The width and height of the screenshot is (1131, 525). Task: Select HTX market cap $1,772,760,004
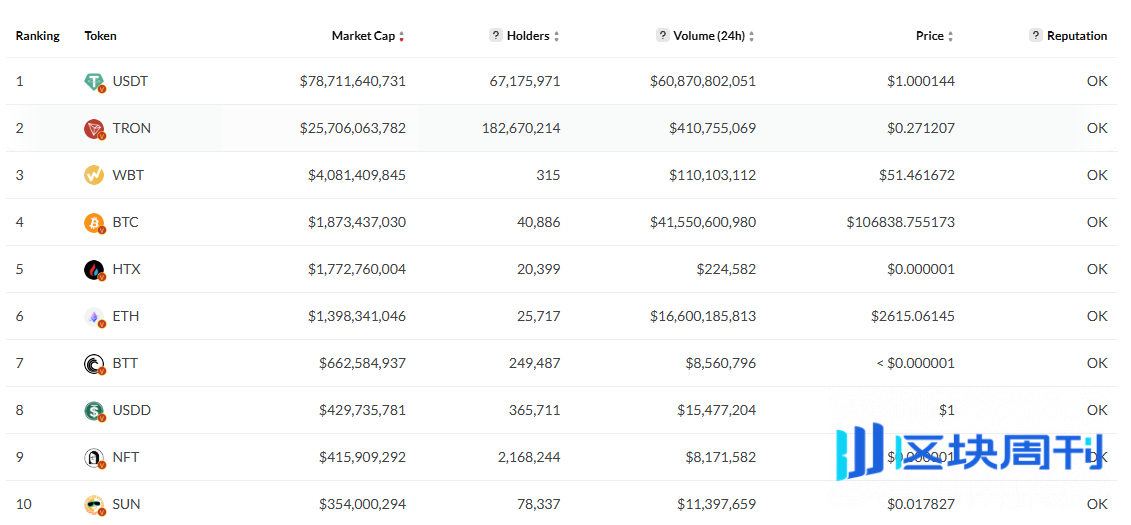tap(357, 269)
